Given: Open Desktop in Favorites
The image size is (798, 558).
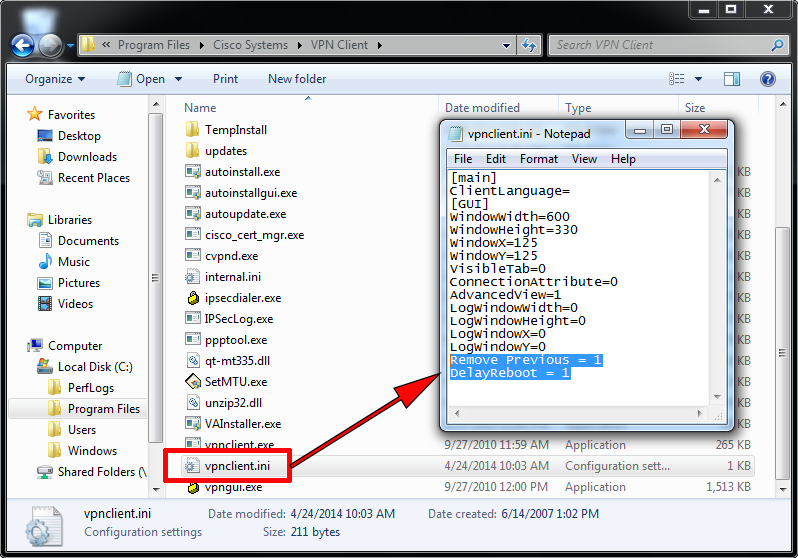Looking at the screenshot, I should pos(69,136).
